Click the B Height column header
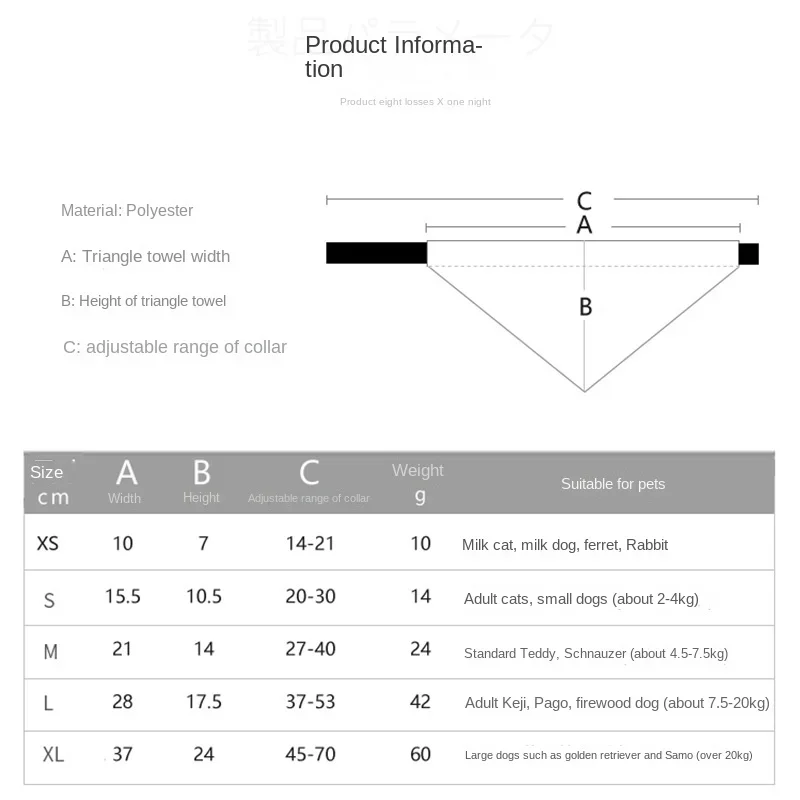Image resolution: width=800 pixels, height=800 pixels. pos(202,482)
